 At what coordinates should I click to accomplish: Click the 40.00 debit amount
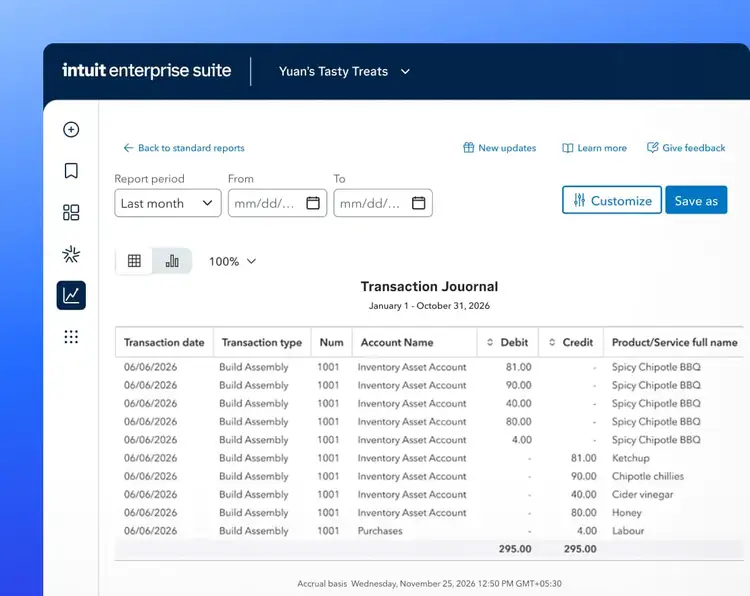tap(518, 403)
